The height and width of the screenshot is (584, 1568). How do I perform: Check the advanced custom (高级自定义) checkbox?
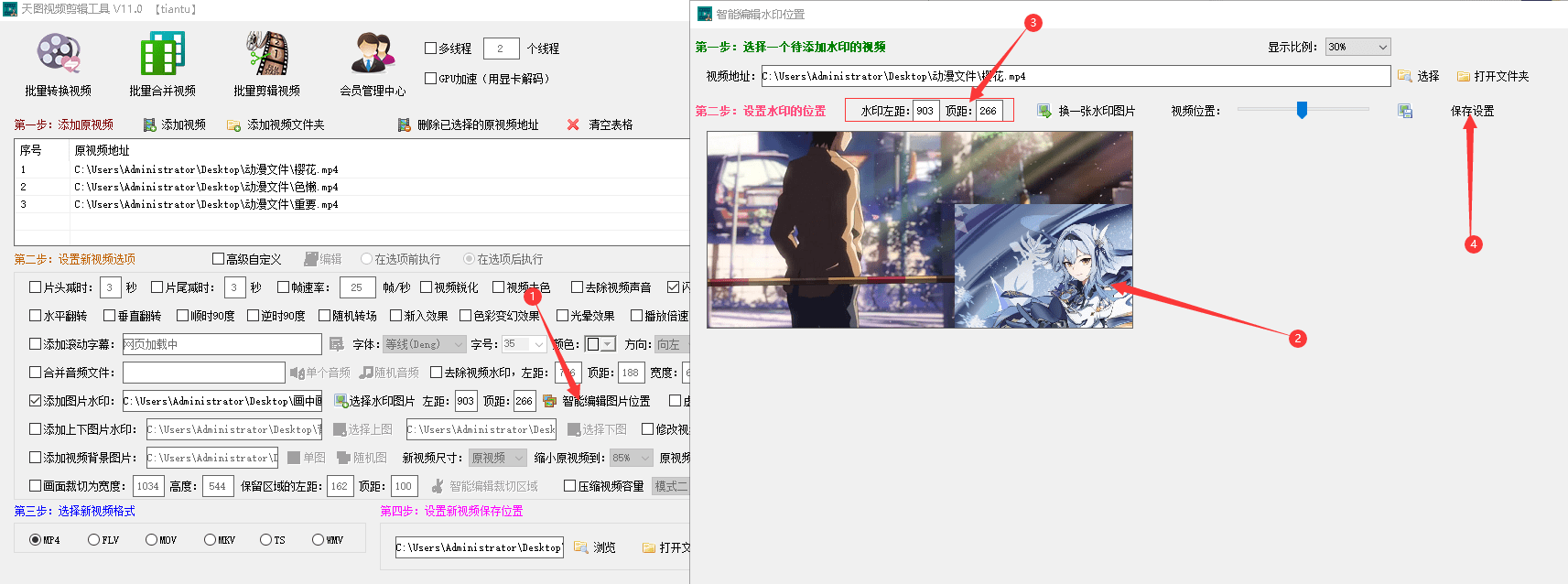tap(218, 259)
